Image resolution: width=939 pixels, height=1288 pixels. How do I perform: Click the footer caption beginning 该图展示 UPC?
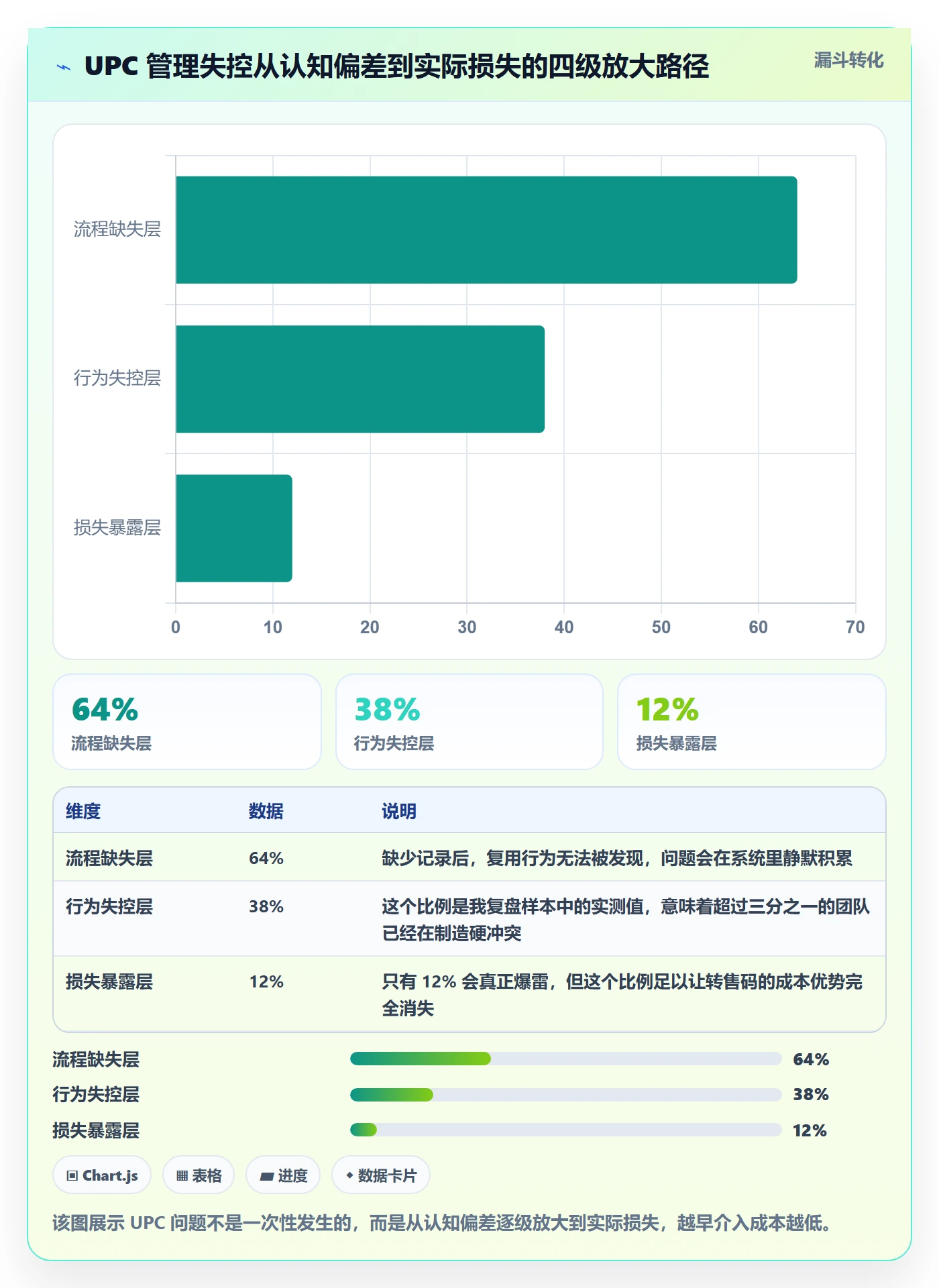442,1223
